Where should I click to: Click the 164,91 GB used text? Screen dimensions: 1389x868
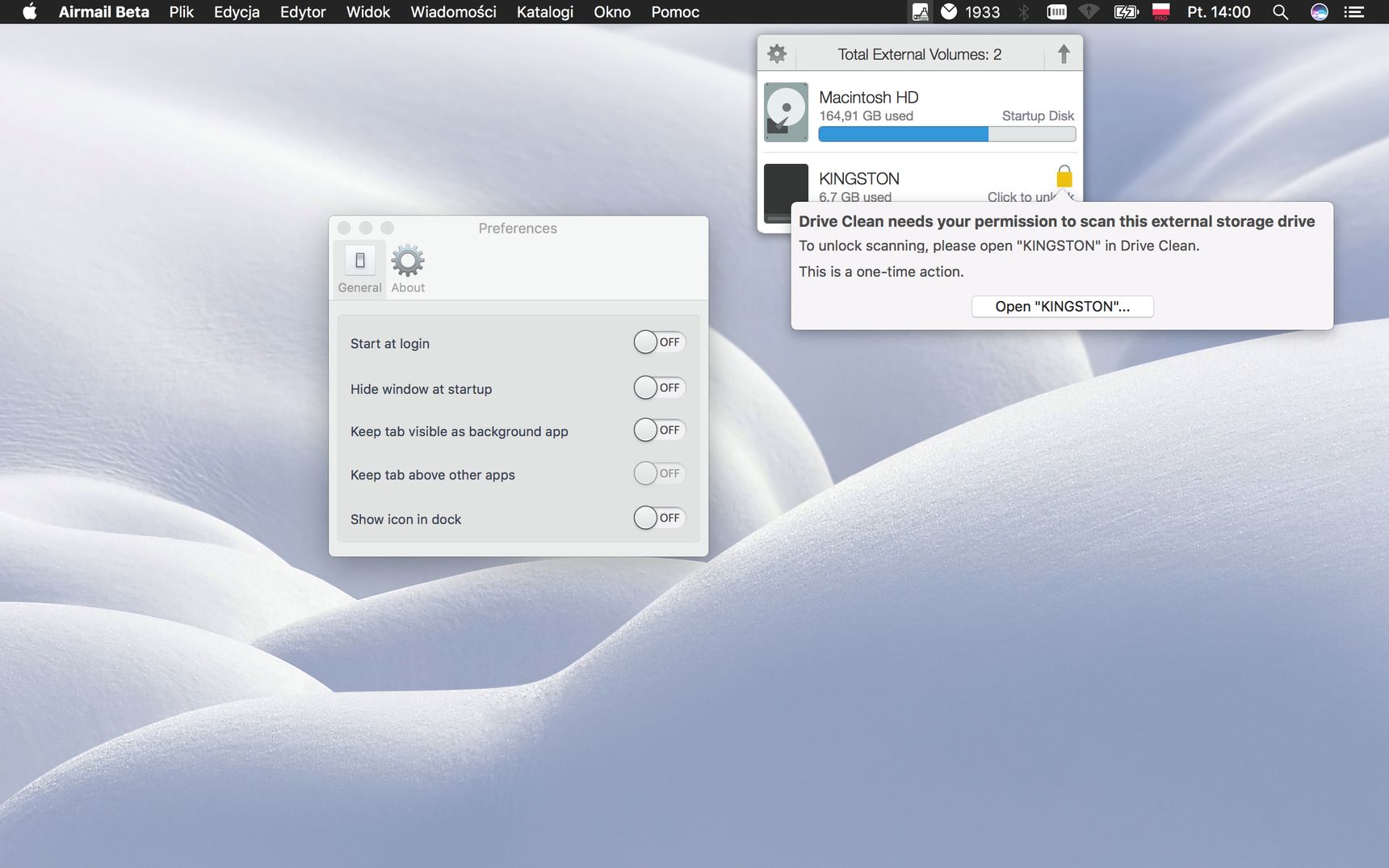pos(866,116)
